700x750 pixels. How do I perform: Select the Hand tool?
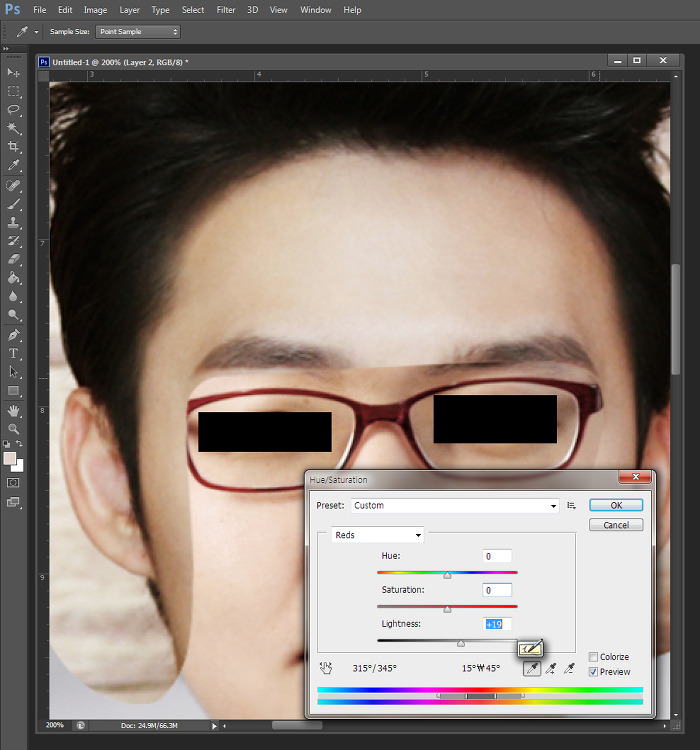[14, 410]
